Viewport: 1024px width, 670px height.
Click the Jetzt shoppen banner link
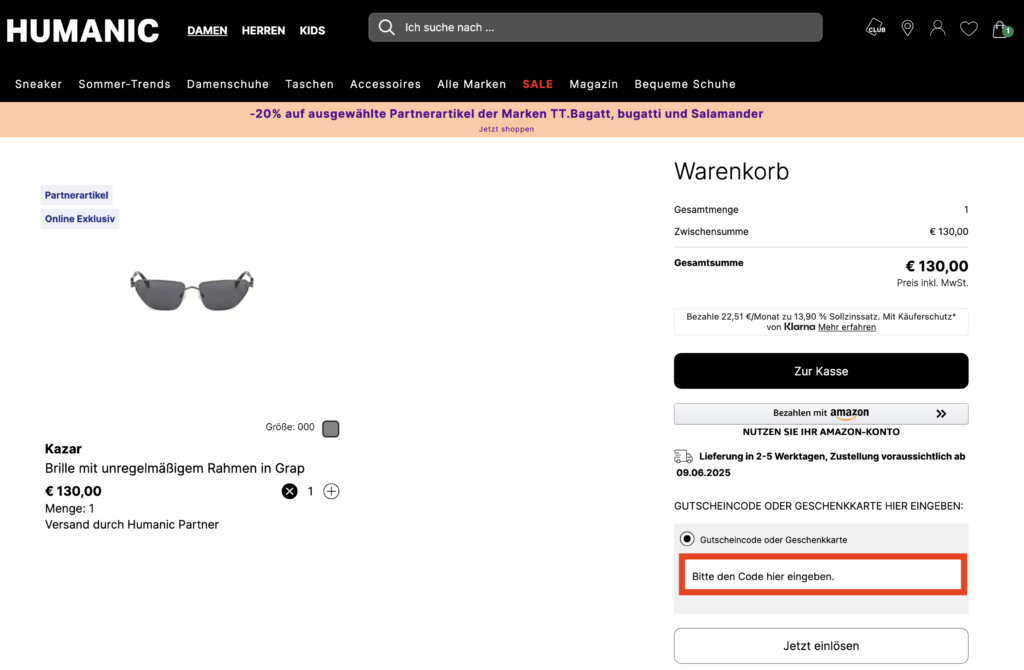(506, 129)
